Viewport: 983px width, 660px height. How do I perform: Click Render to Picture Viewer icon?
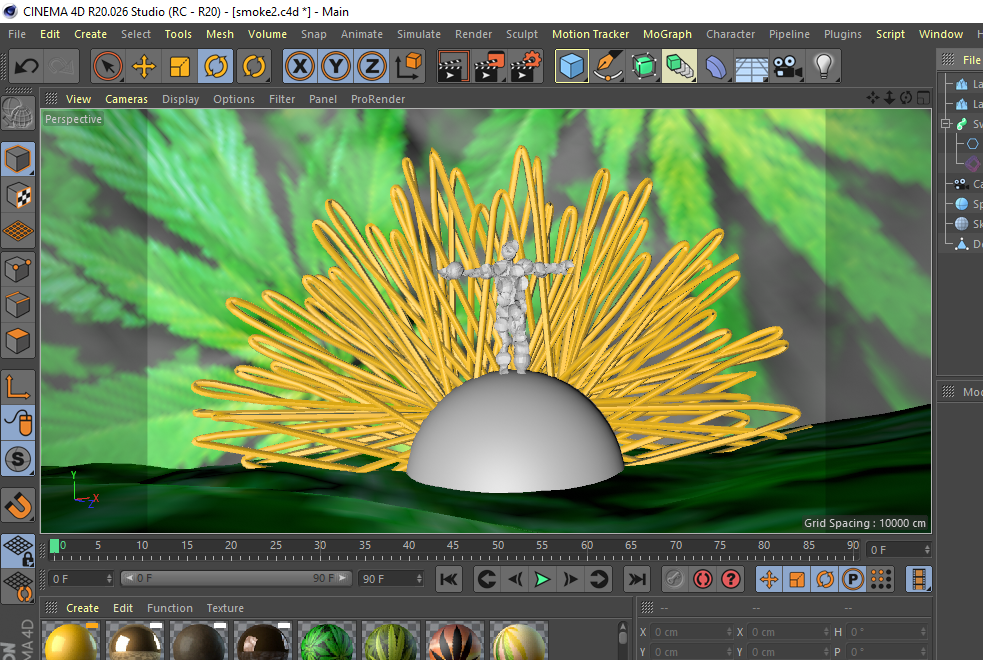coord(490,66)
